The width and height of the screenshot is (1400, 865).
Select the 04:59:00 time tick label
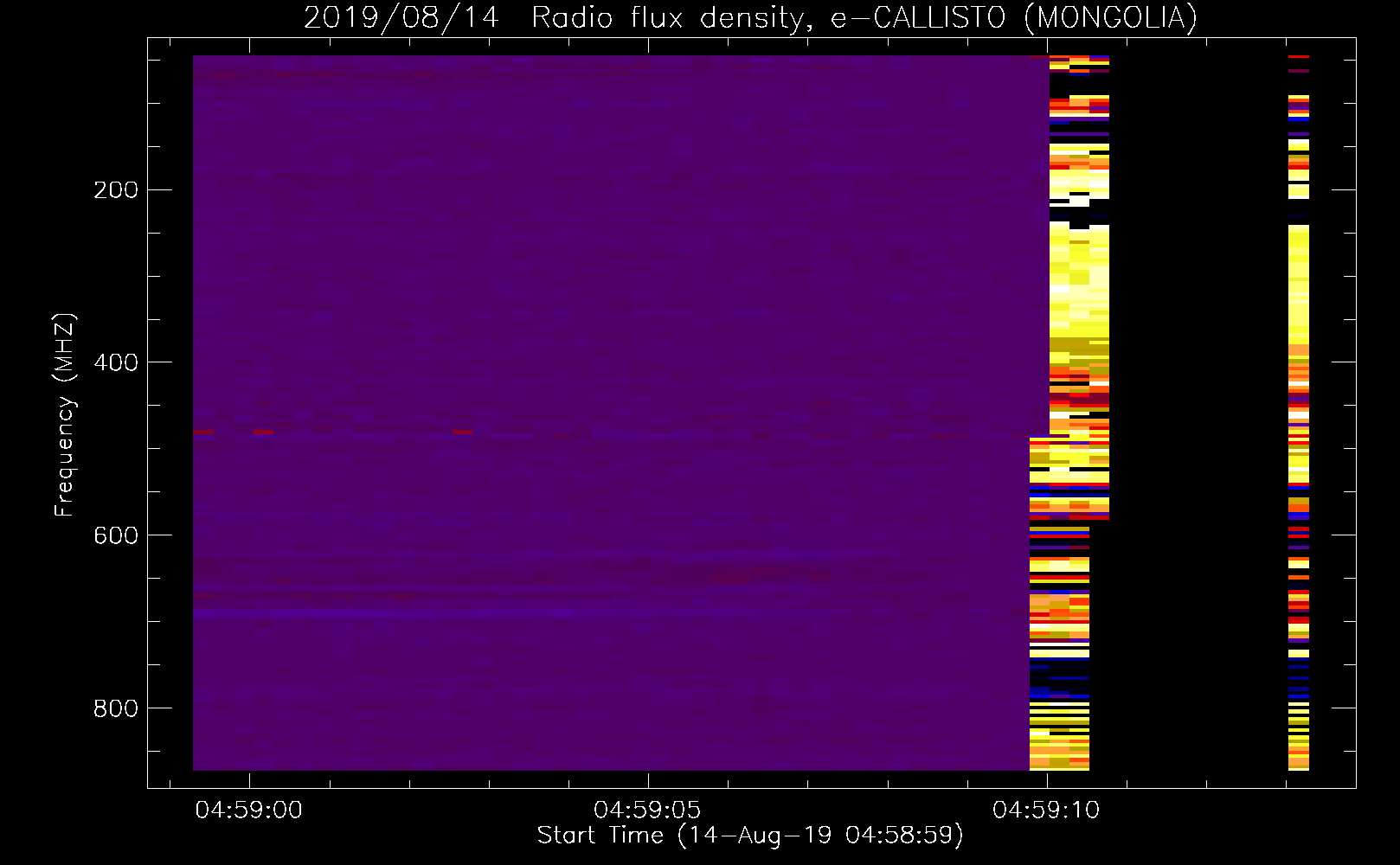[249, 811]
